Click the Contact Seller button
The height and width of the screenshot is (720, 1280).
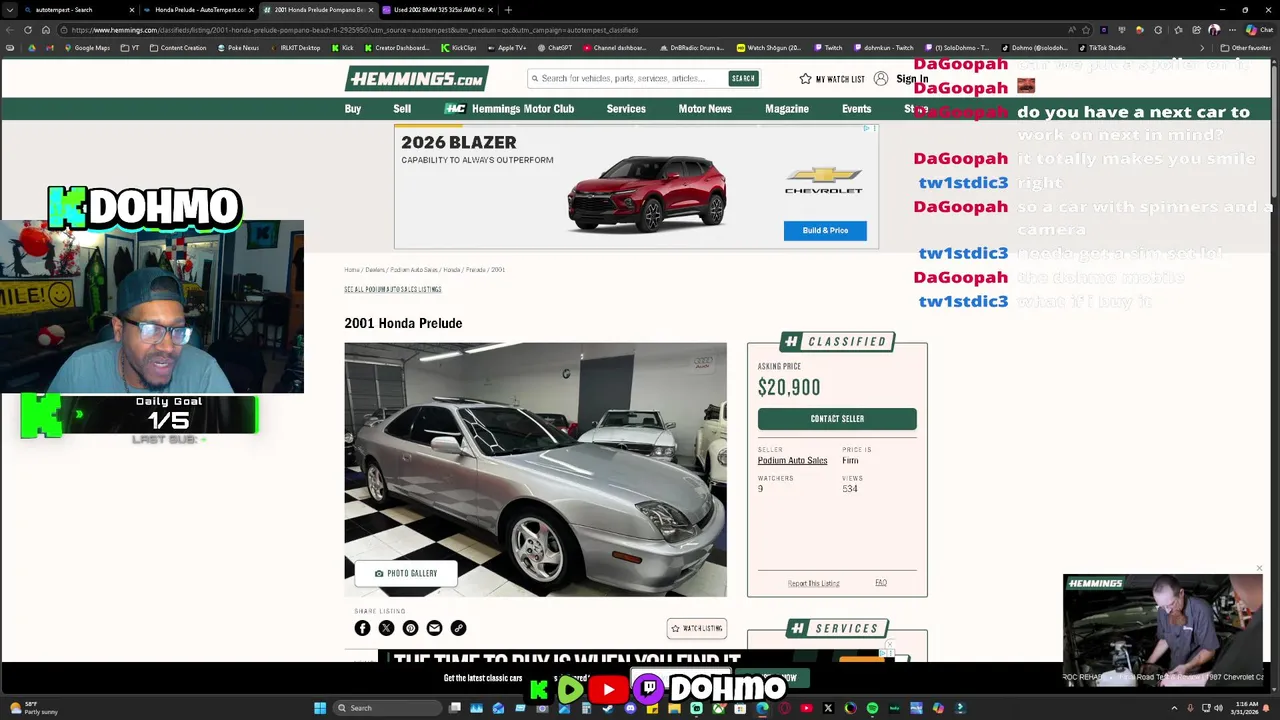click(x=837, y=419)
